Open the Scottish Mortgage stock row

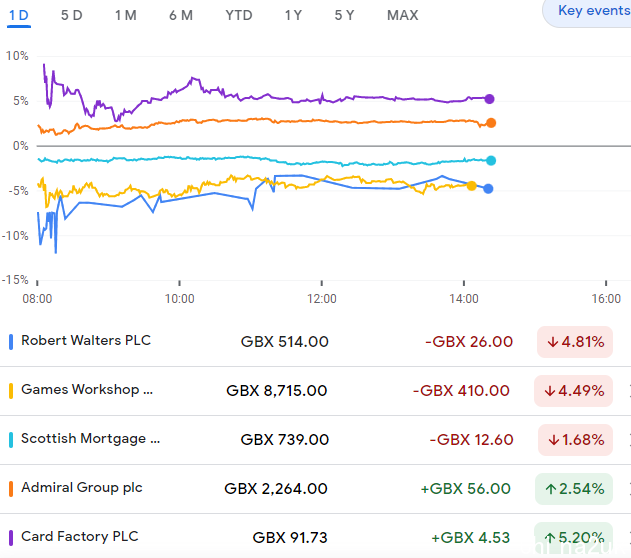[316, 440]
